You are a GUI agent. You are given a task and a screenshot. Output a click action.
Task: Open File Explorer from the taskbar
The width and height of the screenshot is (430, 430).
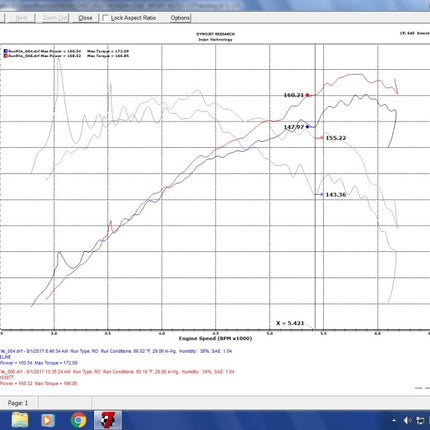(20, 420)
